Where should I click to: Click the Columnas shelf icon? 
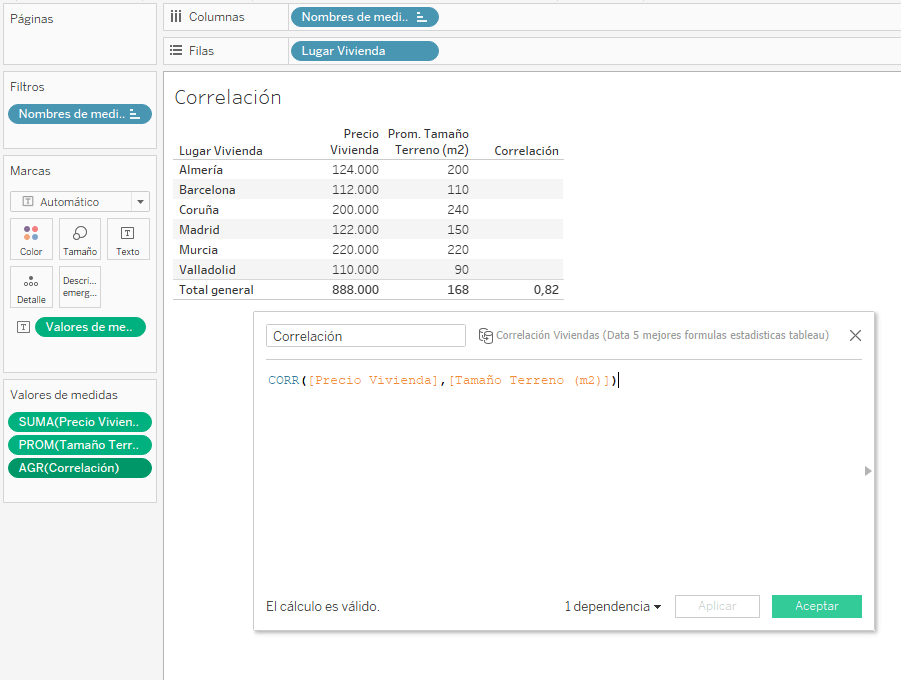point(176,17)
